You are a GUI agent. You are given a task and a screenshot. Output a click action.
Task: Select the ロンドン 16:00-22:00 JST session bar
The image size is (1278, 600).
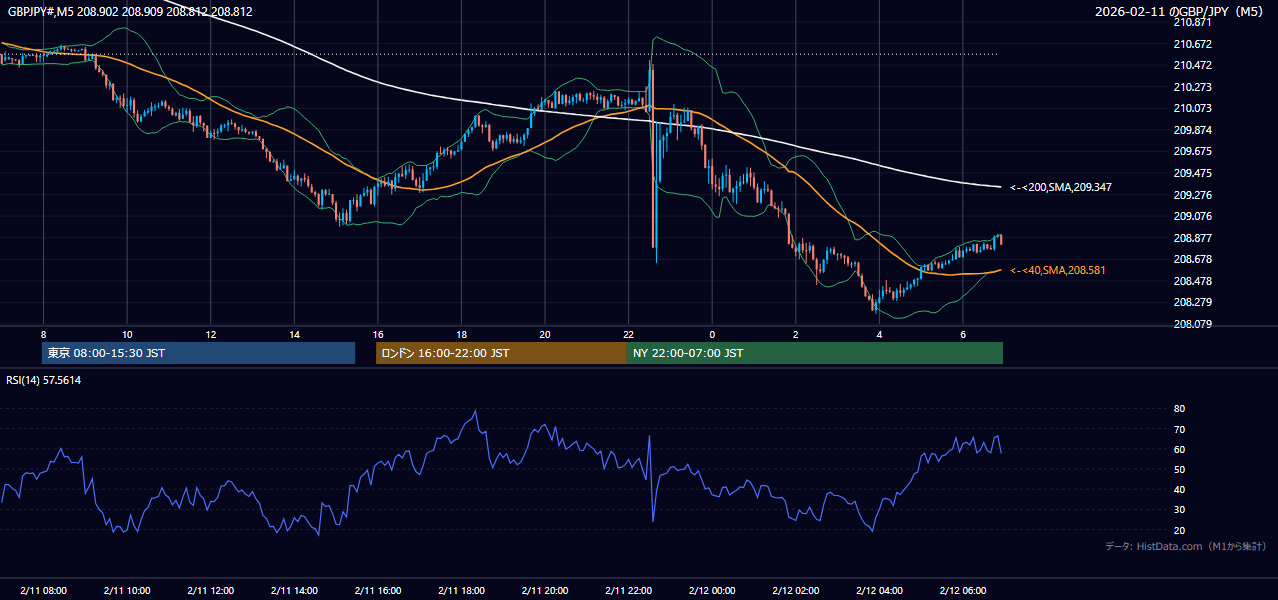501,353
